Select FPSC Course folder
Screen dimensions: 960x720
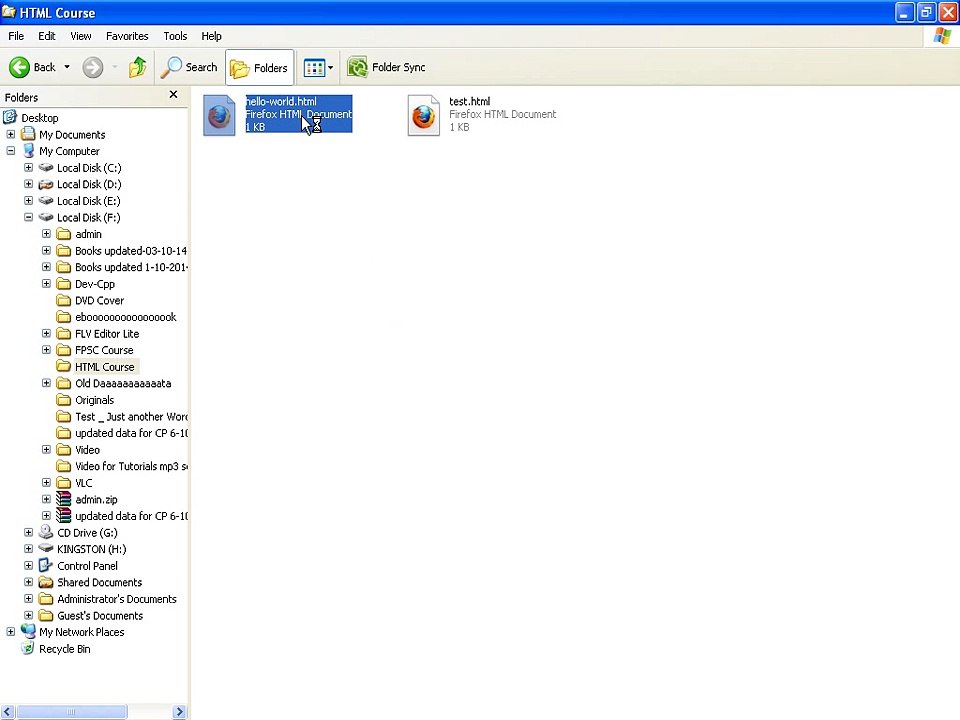click(x=104, y=350)
